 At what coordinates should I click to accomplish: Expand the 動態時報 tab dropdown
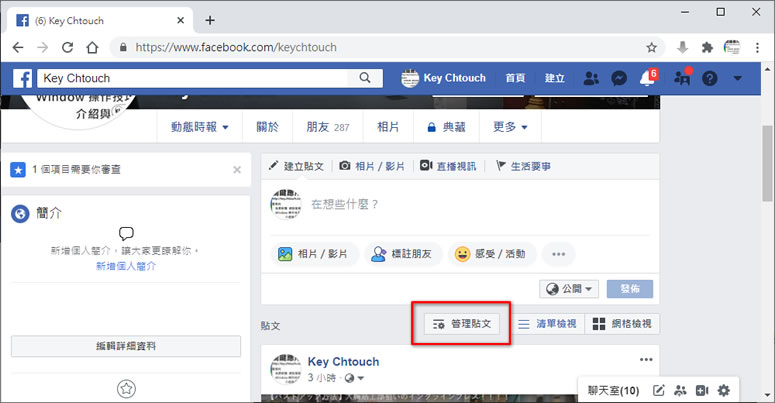tap(200, 127)
